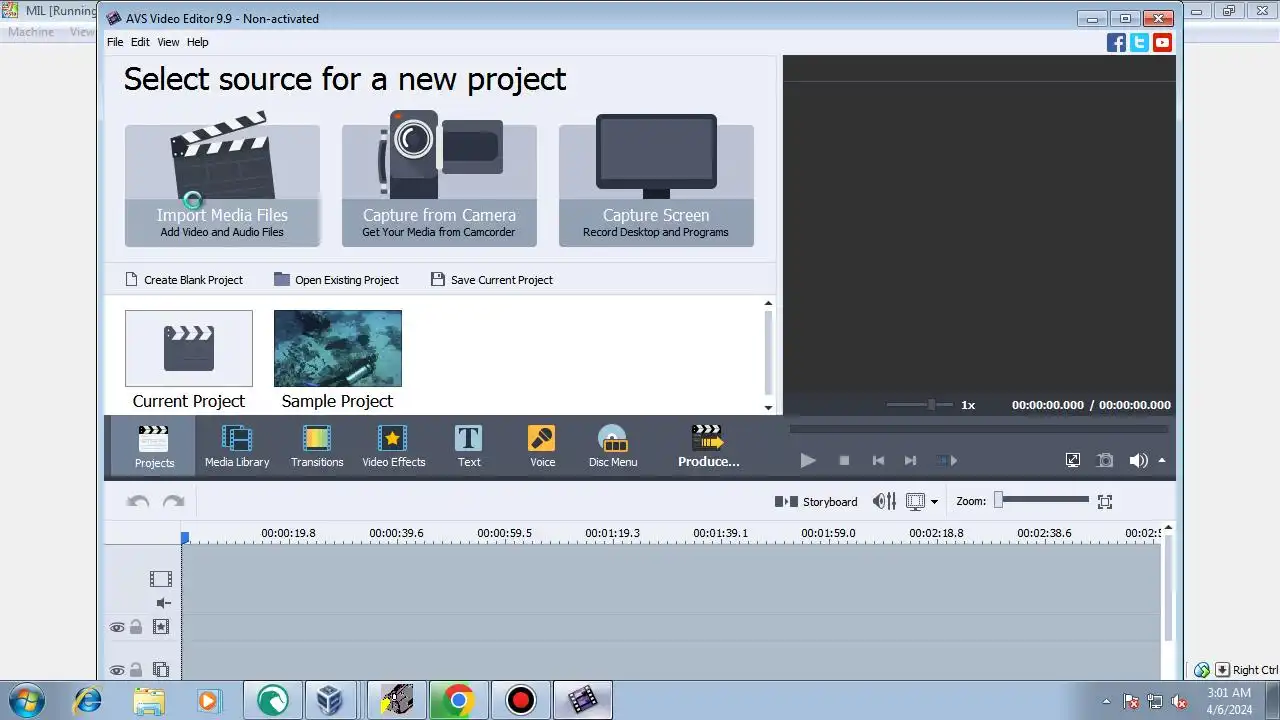Open the Facebook link icon

pyautogui.click(x=1116, y=42)
